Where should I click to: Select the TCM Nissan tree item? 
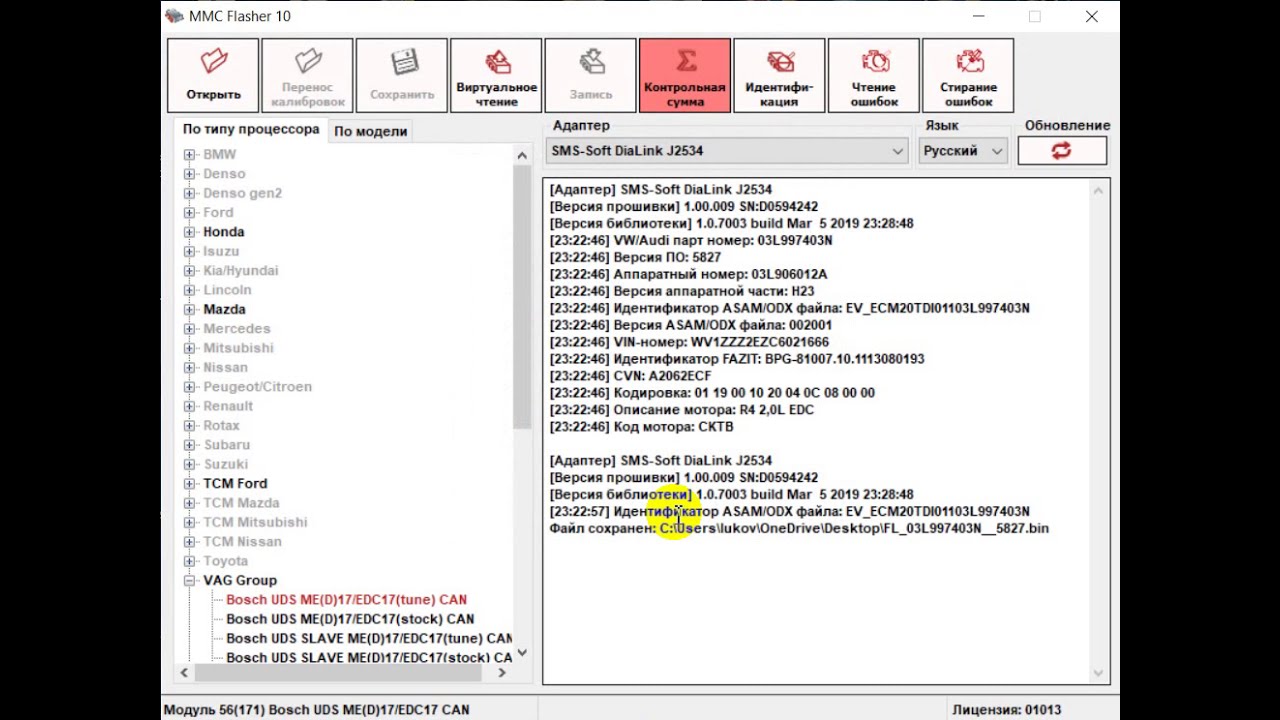point(242,542)
